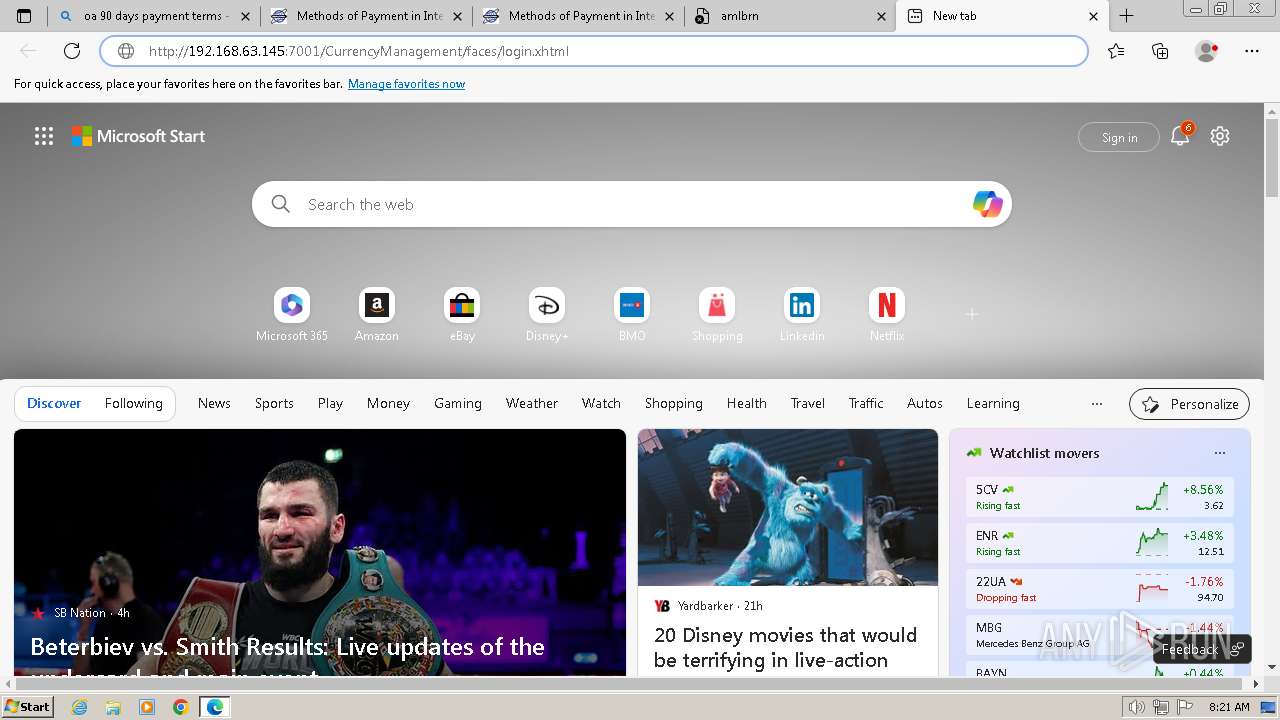This screenshot has width=1280, height=720.
Task: Click Manage favorites now link
Action: coord(406,84)
